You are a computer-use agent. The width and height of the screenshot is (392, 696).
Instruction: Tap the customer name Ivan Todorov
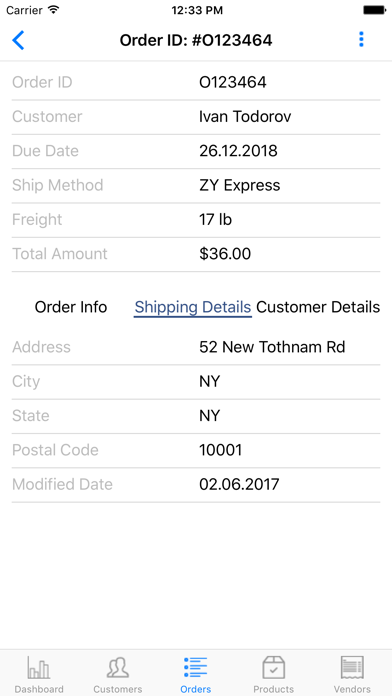[245, 117]
